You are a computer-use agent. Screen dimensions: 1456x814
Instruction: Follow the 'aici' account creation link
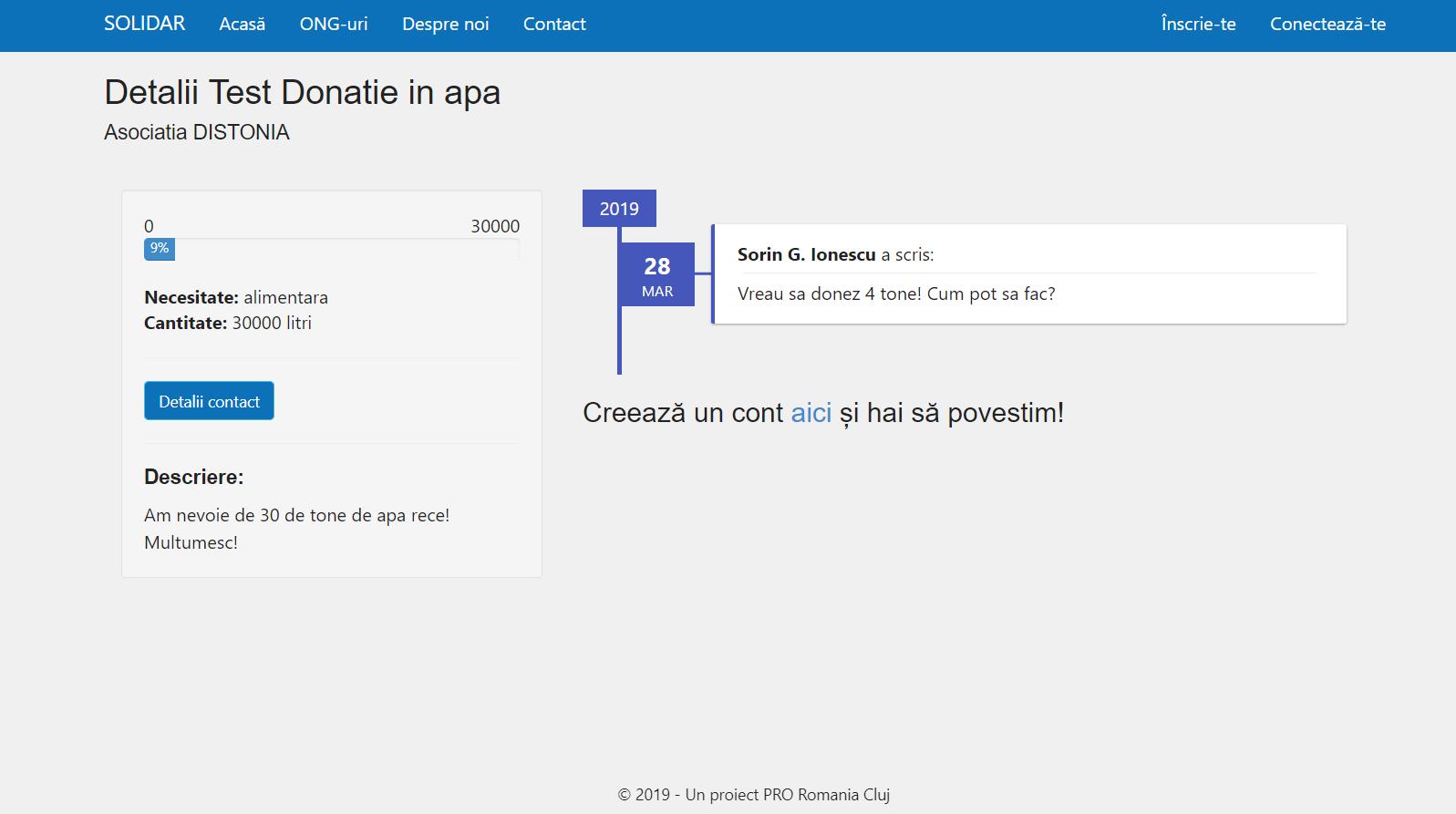point(811,413)
